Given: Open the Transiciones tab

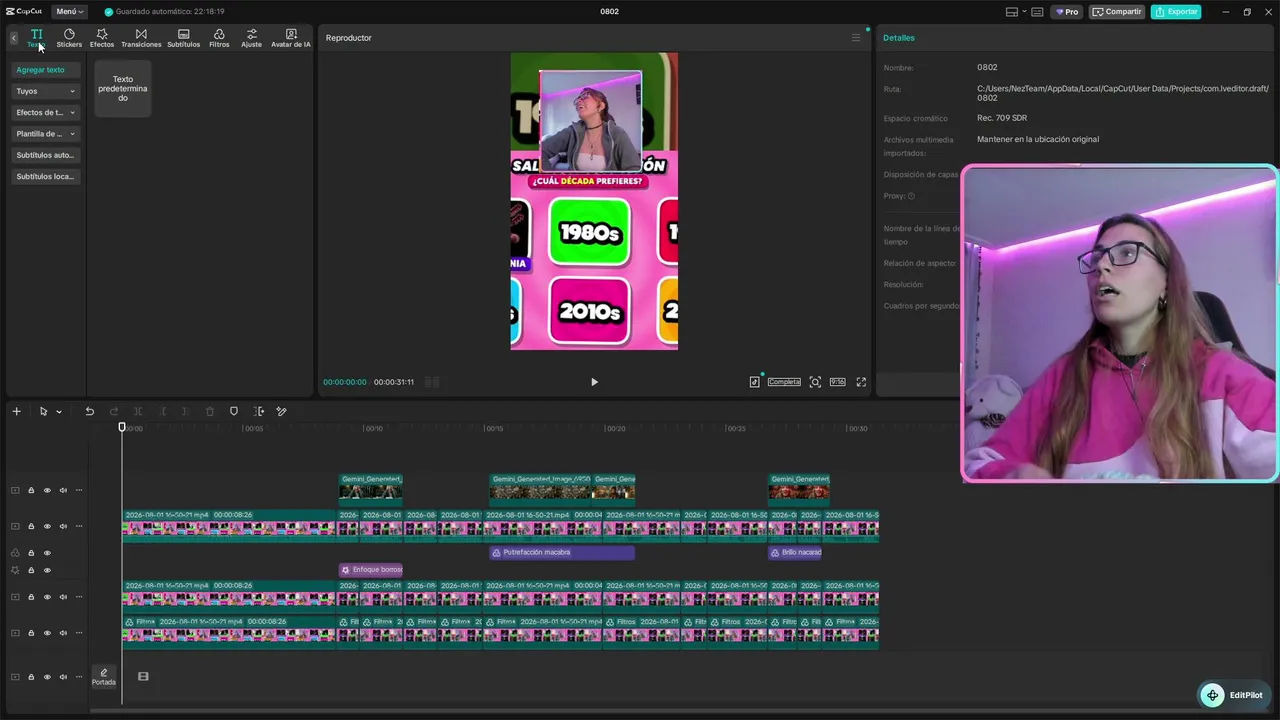Looking at the screenshot, I should tap(141, 38).
